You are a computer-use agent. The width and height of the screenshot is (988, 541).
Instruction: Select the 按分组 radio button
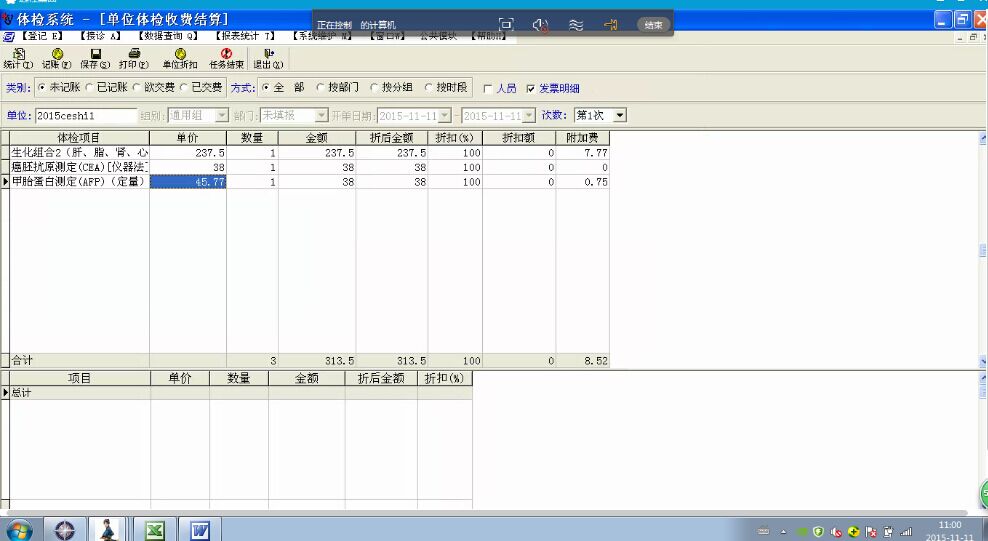pos(374,88)
